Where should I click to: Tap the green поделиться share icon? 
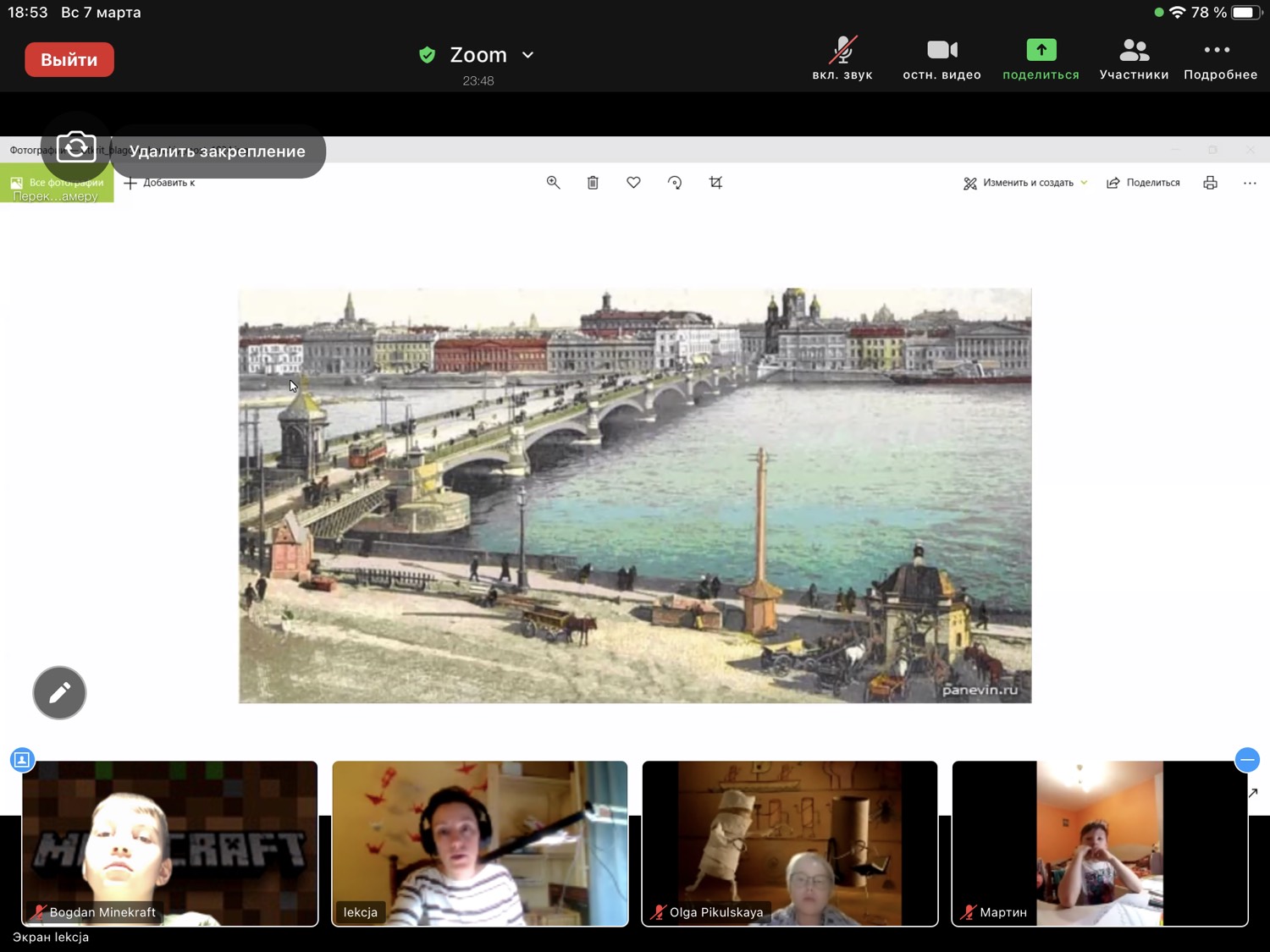pos(1041,51)
